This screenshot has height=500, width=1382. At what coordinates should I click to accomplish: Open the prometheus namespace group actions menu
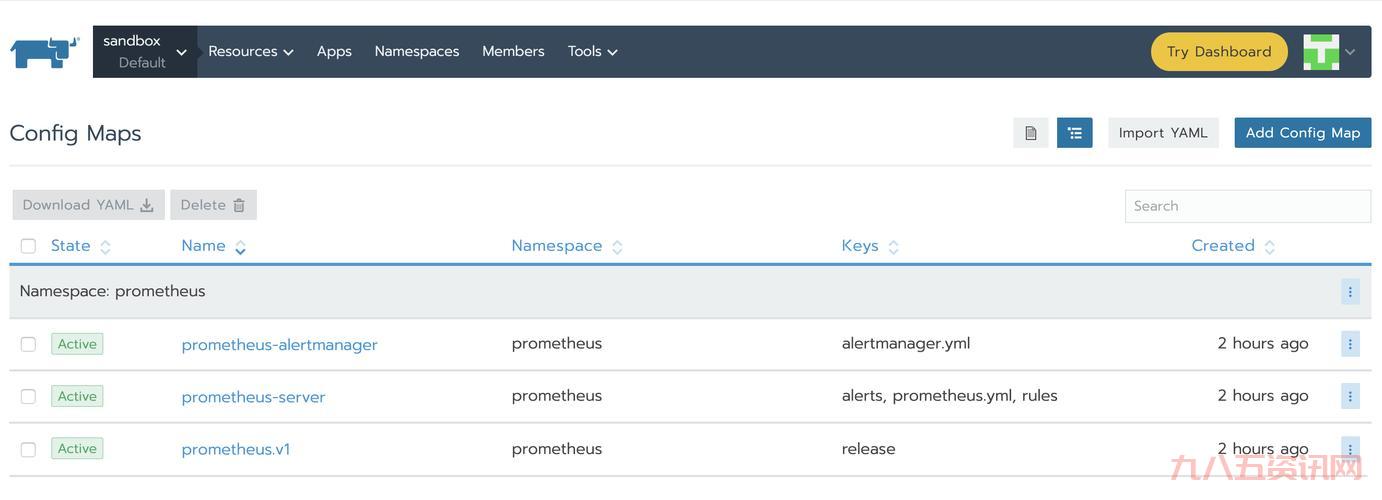pos(1350,292)
